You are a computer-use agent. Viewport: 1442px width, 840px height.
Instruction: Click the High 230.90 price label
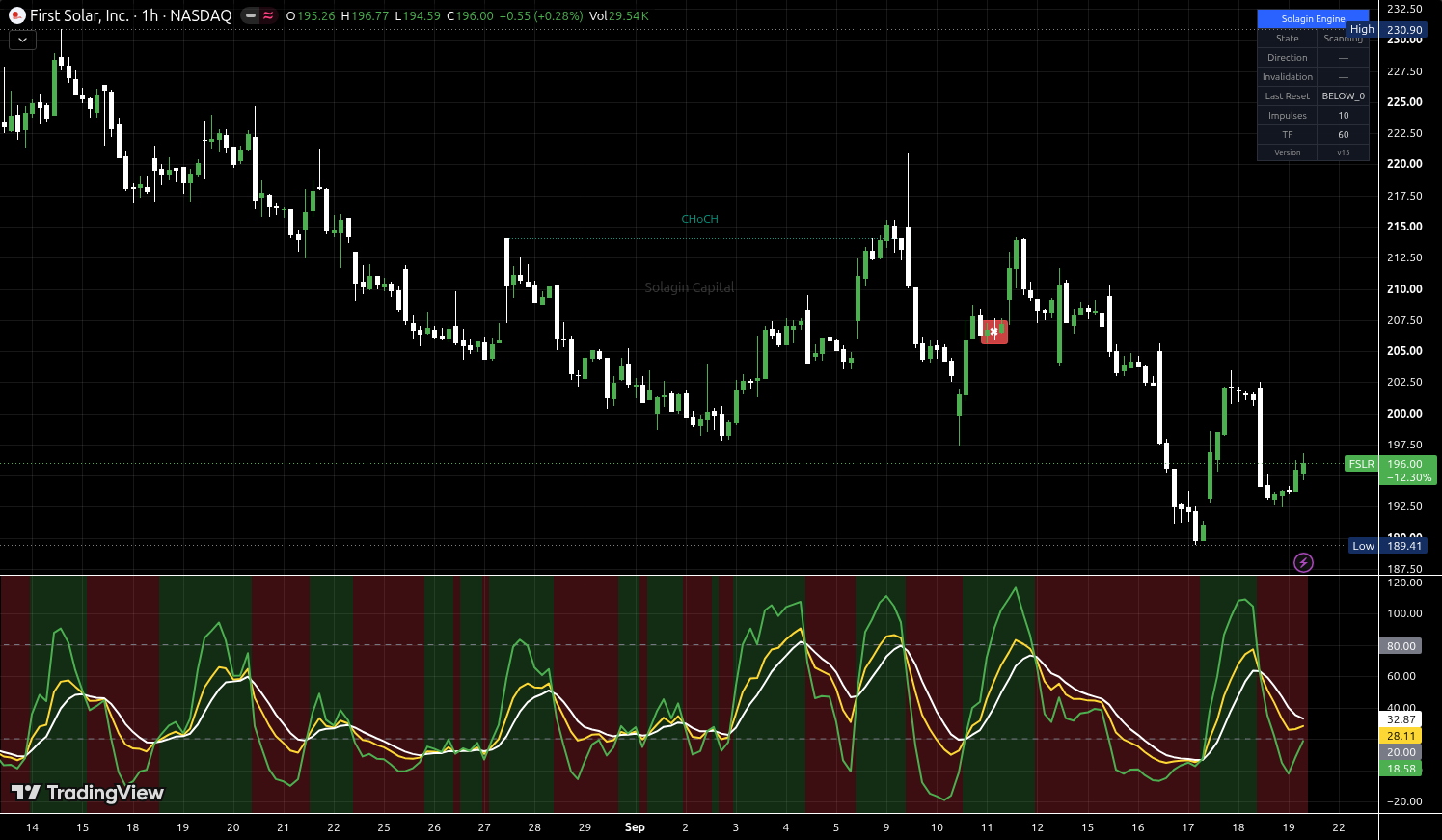1386,30
